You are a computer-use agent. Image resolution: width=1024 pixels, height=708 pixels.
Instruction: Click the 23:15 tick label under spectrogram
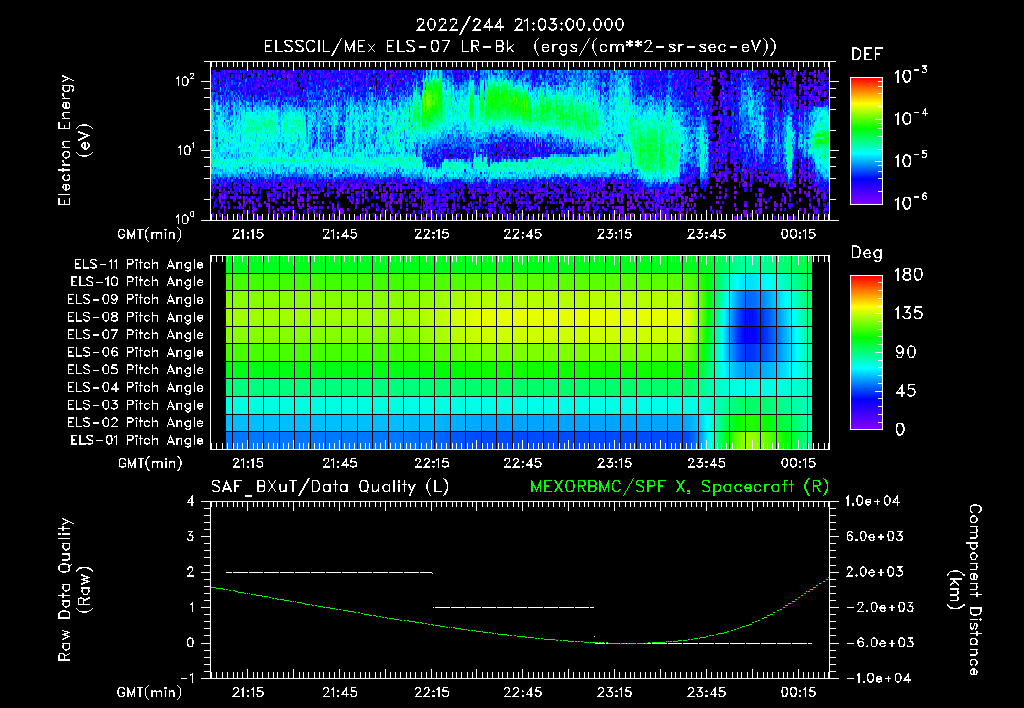click(x=614, y=234)
